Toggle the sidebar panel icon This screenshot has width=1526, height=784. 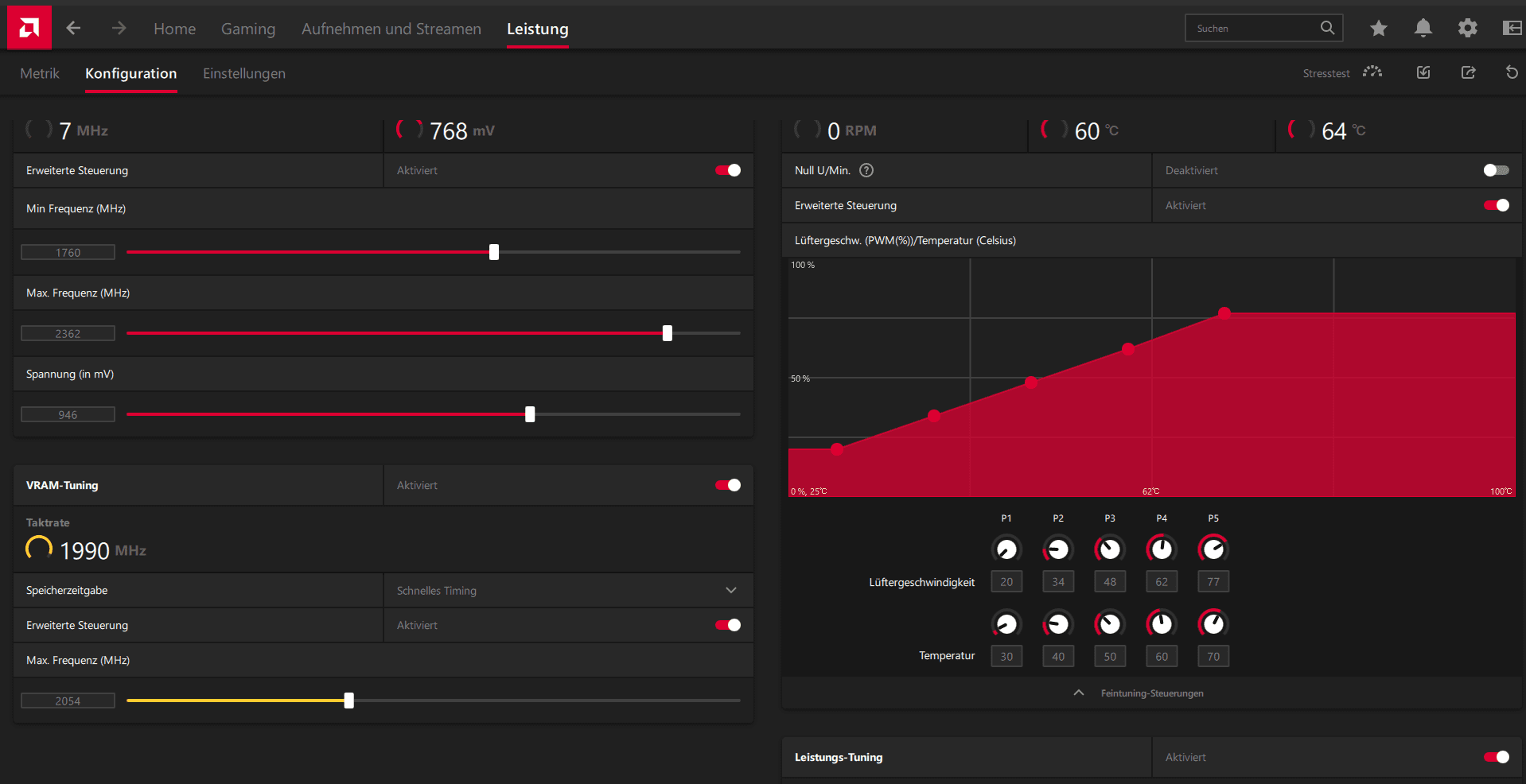pos(1512,29)
